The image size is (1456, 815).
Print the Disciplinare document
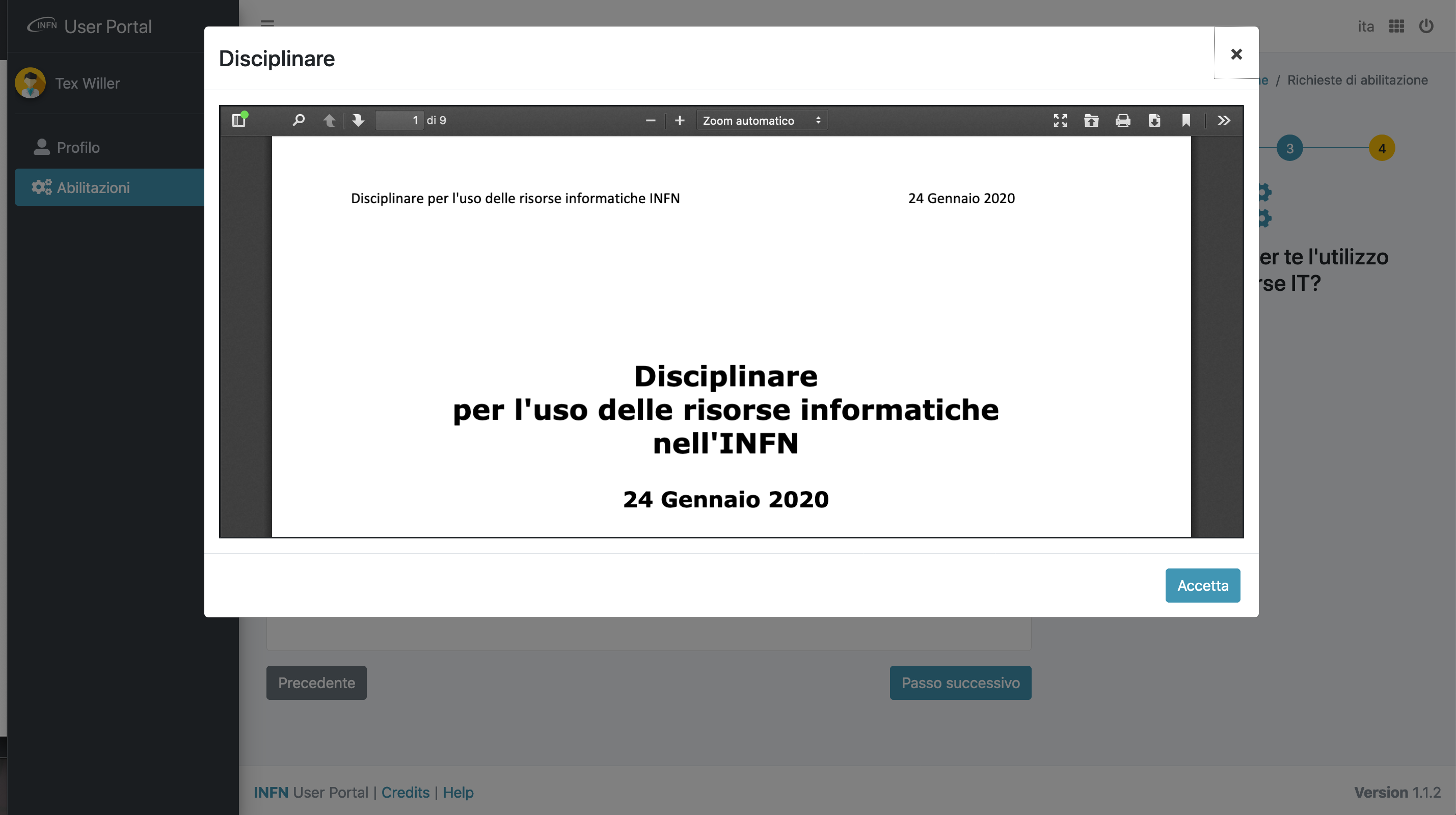click(1123, 120)
